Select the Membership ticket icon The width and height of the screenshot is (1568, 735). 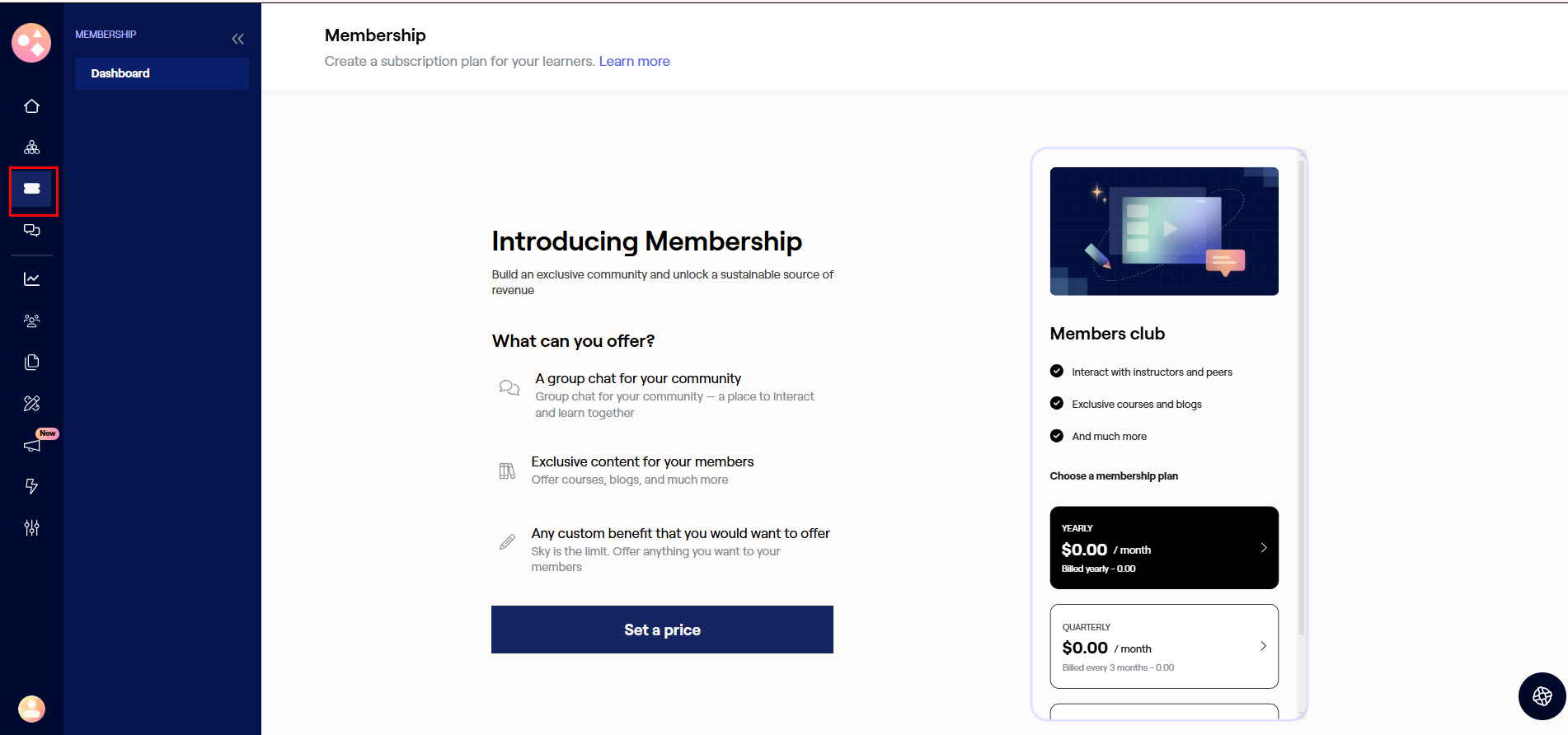[32, 189]
